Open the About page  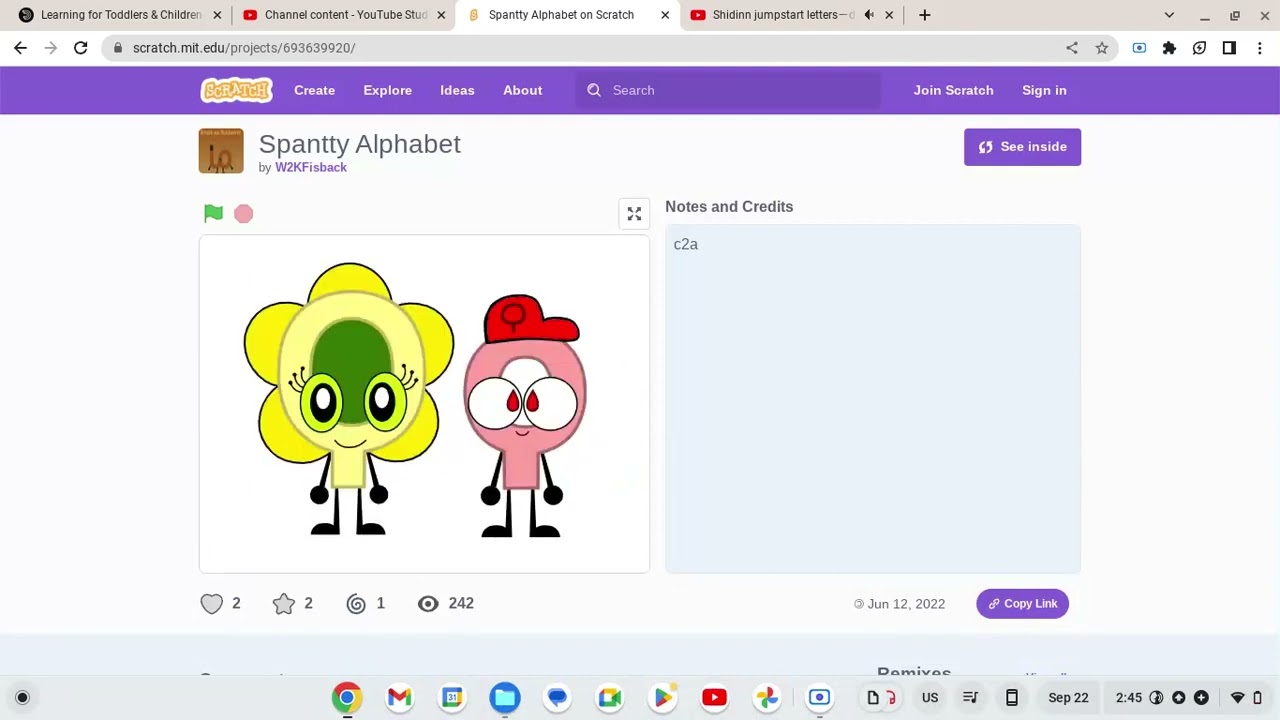[x=522, y=90]
